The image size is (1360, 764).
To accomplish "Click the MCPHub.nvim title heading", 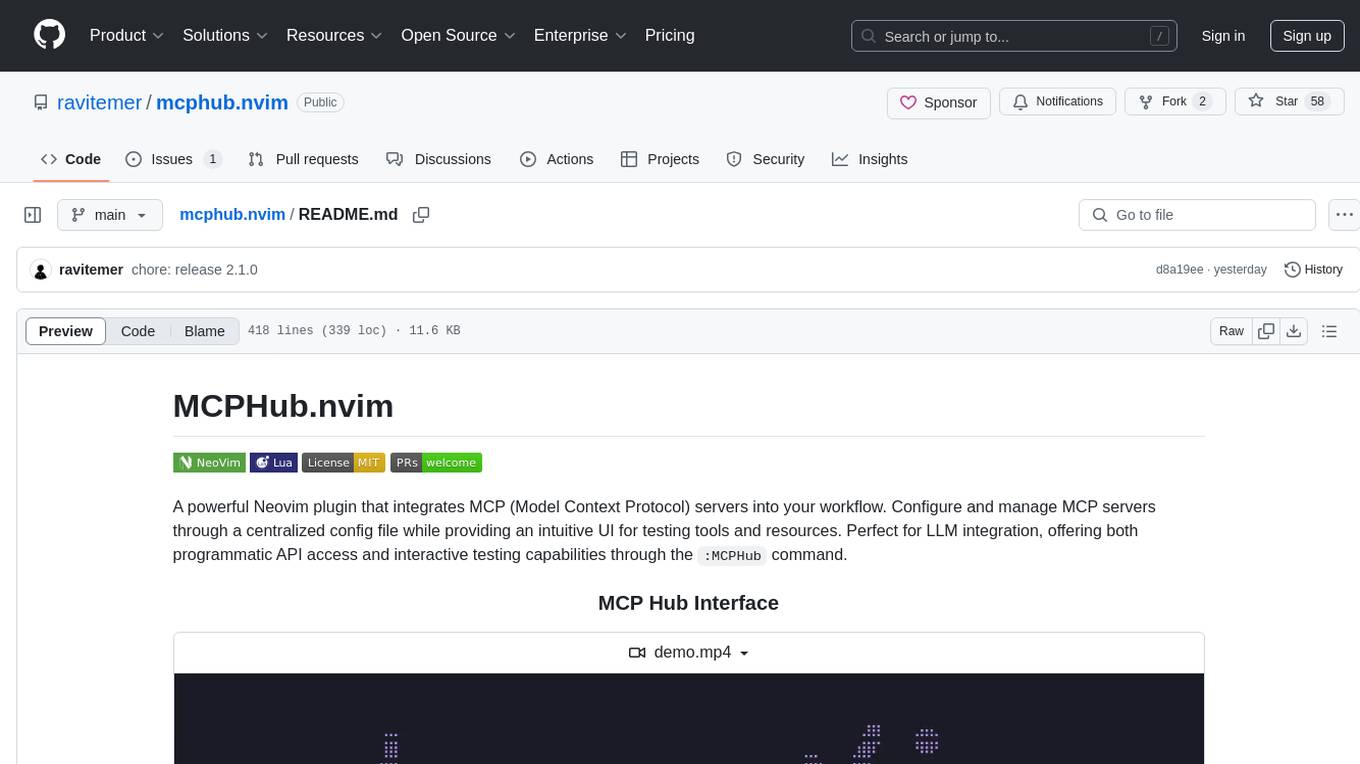I will click(x=283, y=406).
